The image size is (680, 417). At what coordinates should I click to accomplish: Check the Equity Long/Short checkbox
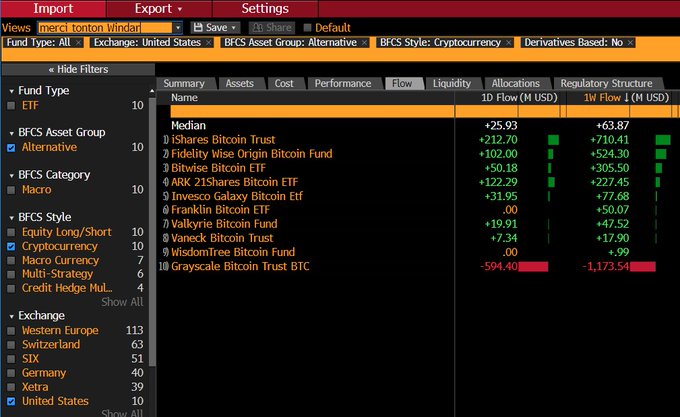coord(11,232)
